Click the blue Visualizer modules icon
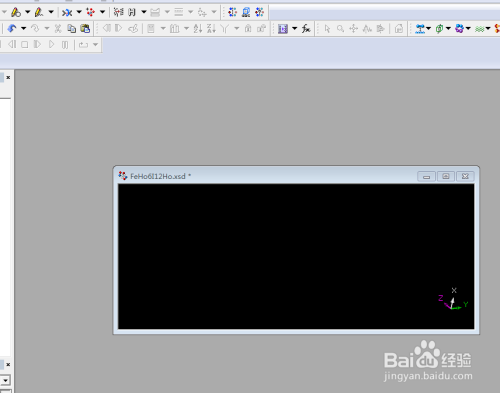Screen dimensions: 500x393 [420, 29]
